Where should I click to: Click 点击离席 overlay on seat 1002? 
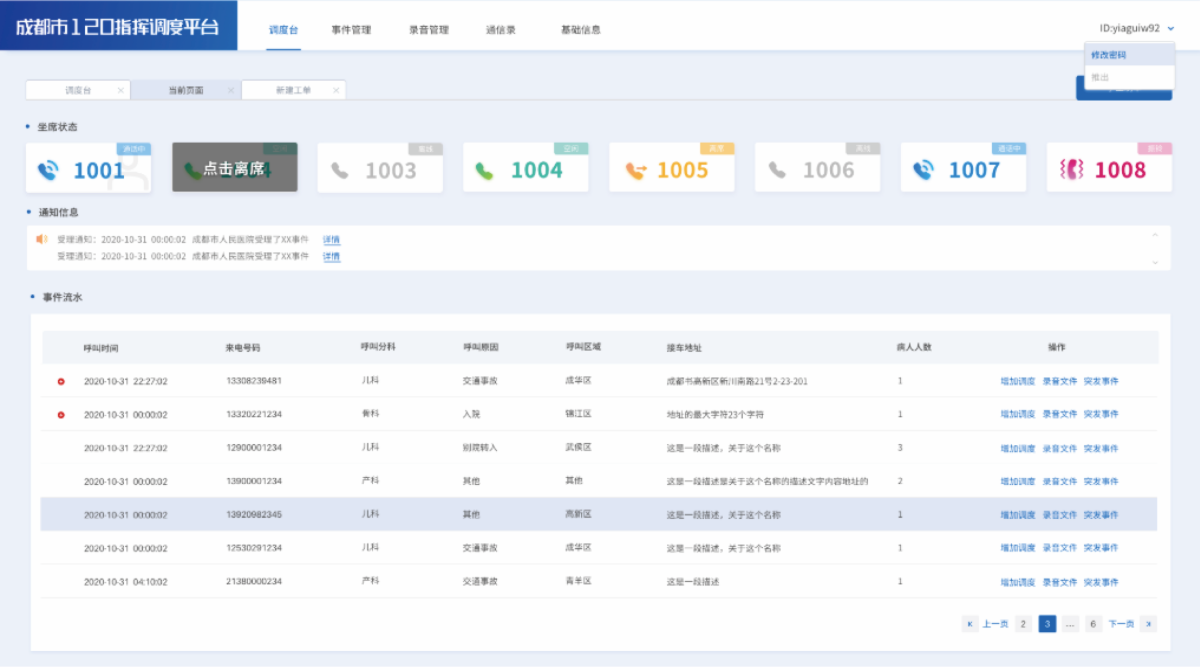[235, 168]
